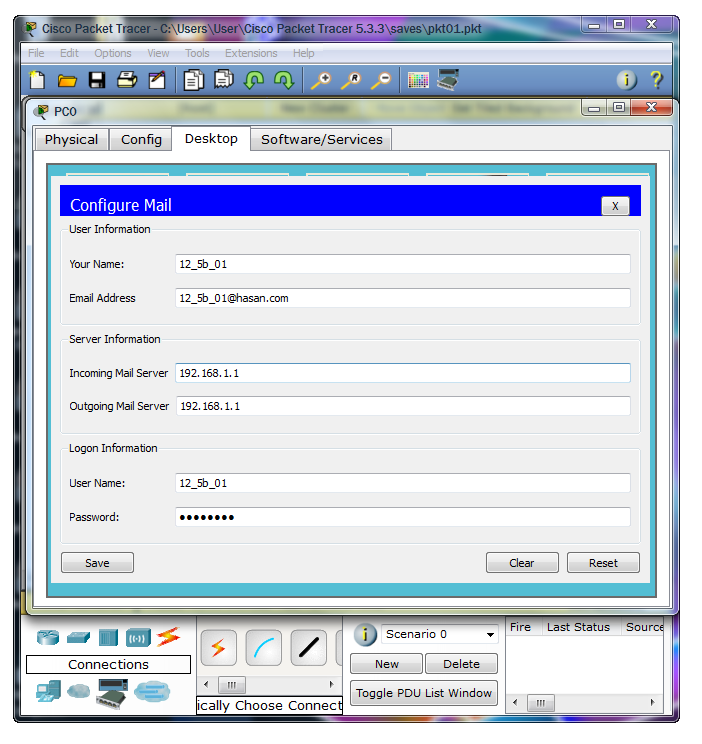702x744 pixels.
Task: Zoom in with the plus magnifier icon
Action: (321, 80)
